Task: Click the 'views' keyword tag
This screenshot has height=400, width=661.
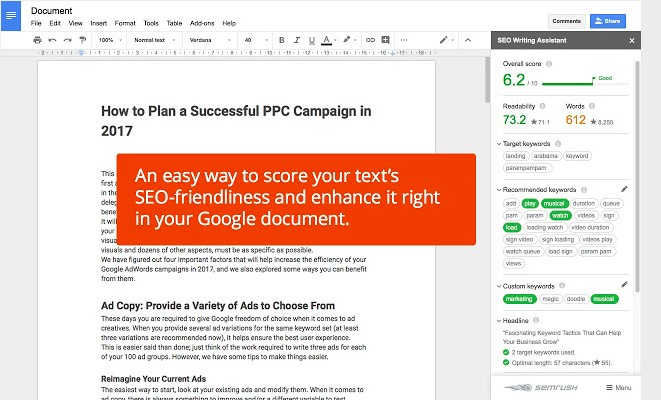Action: tap(513, 263)
